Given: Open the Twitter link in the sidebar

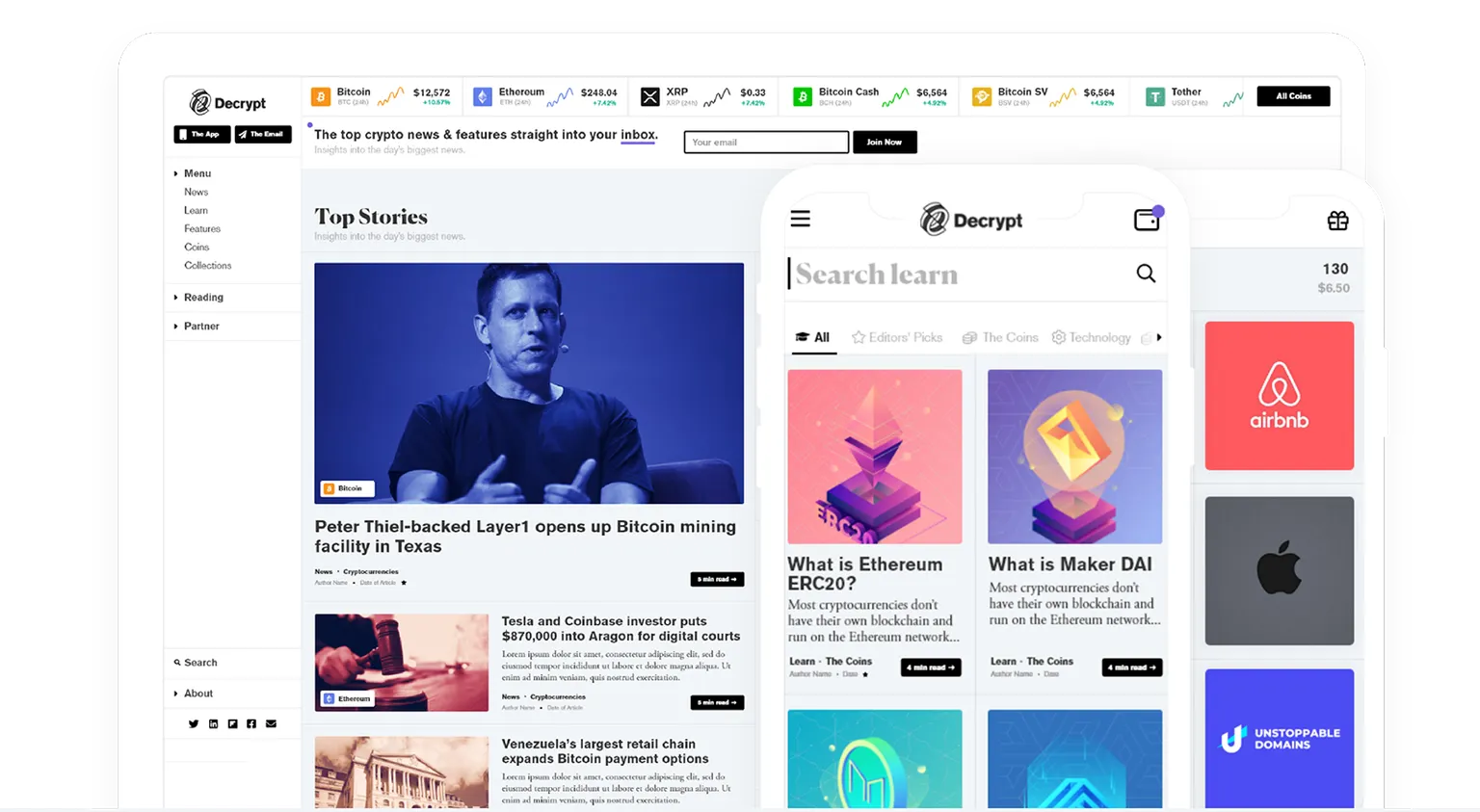Looking at the screenshot, I should pyautogui.click(x=194, y=723).
